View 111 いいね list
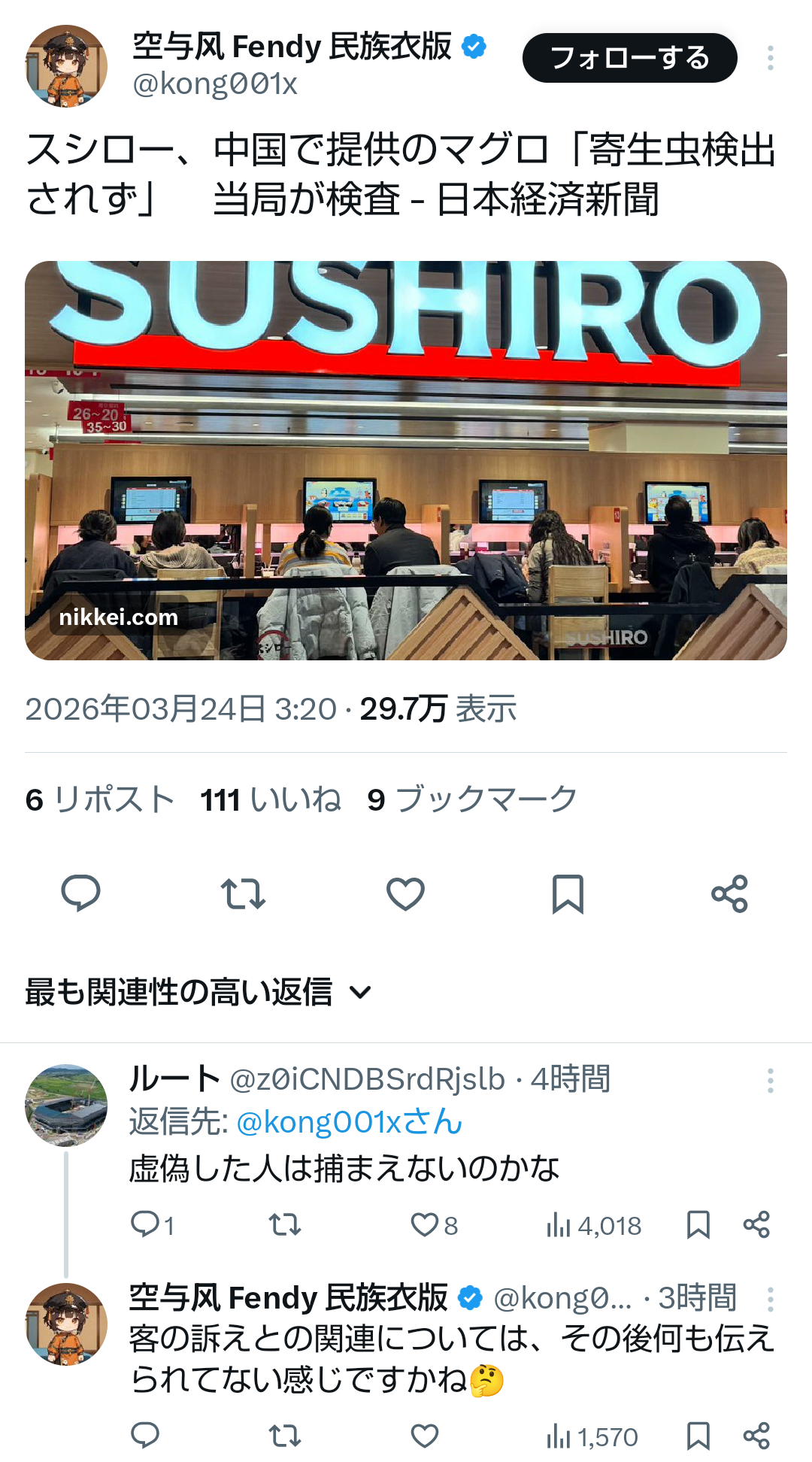Image resolution: width=812 pixels, height=1462 pixels. click(271, 799)
